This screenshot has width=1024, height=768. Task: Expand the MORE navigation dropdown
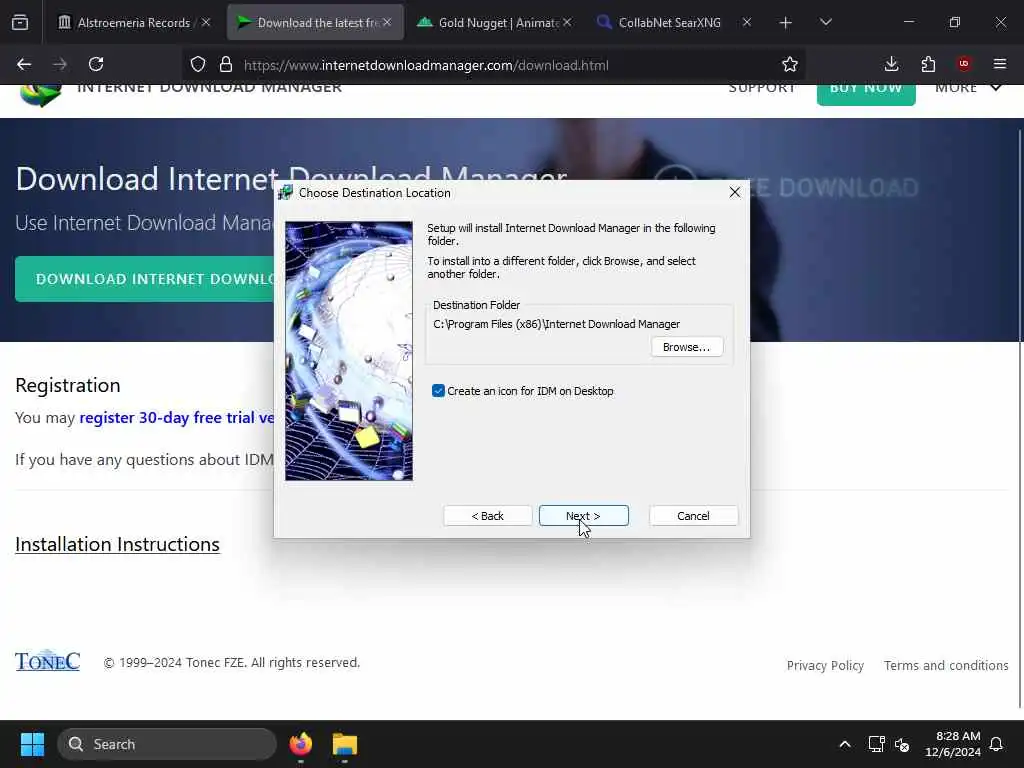click(968, 88)
